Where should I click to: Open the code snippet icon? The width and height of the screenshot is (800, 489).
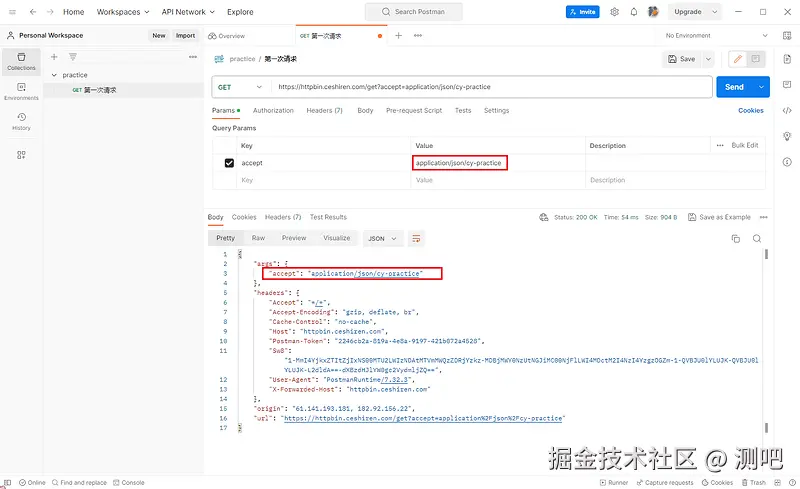tap(787, 110)
